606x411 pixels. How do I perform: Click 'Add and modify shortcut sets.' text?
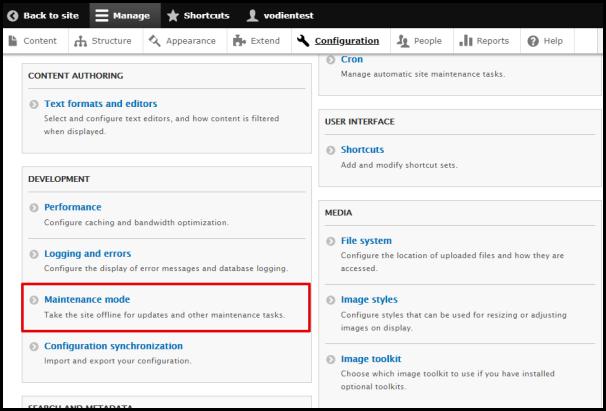(399, 165)
